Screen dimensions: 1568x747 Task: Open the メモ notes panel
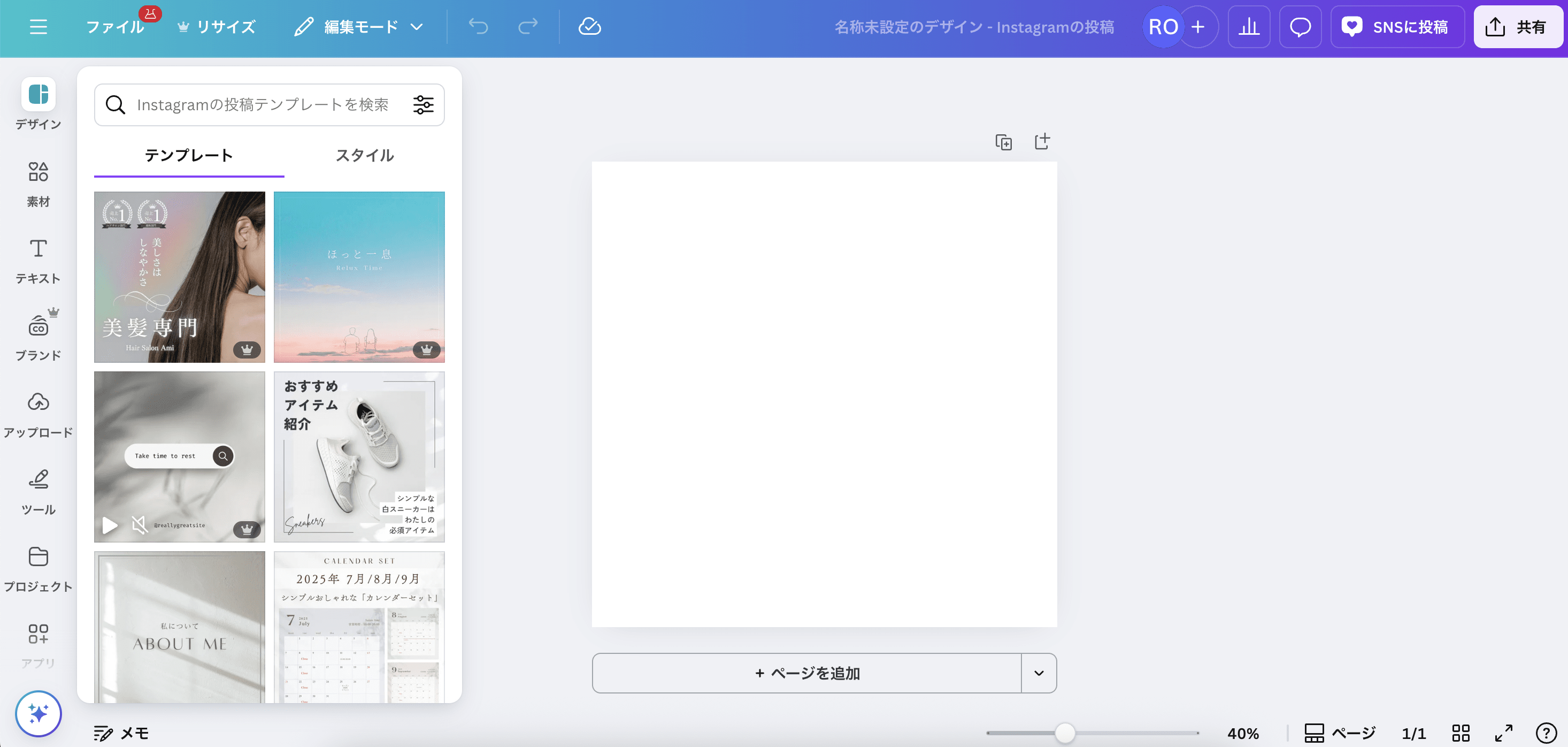coord(120,734)
